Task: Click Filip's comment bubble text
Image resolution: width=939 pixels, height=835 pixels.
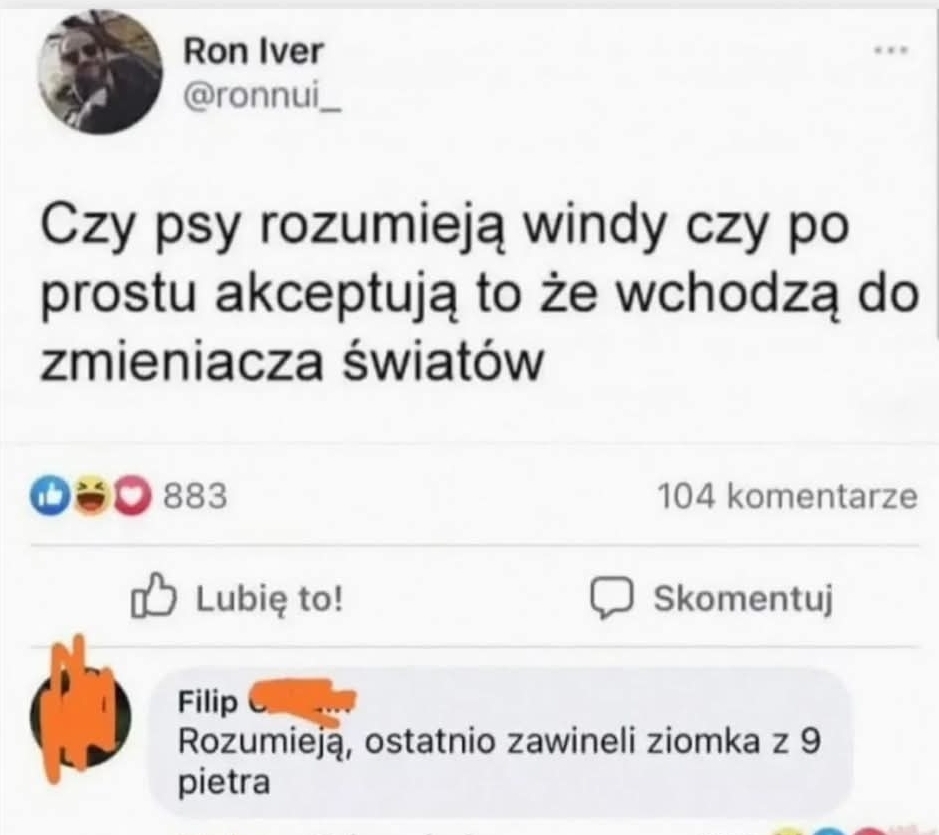Action: [x=500, y=761]
